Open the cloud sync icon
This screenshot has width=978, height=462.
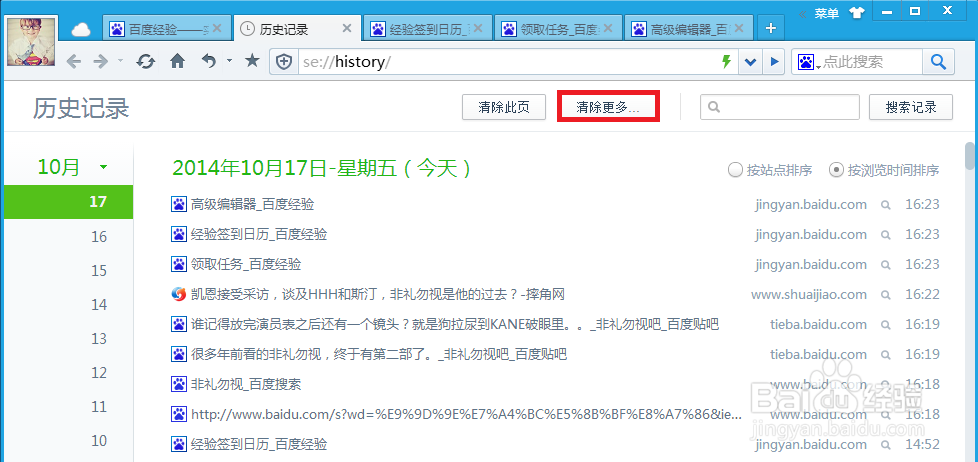(x=80, y=29)
